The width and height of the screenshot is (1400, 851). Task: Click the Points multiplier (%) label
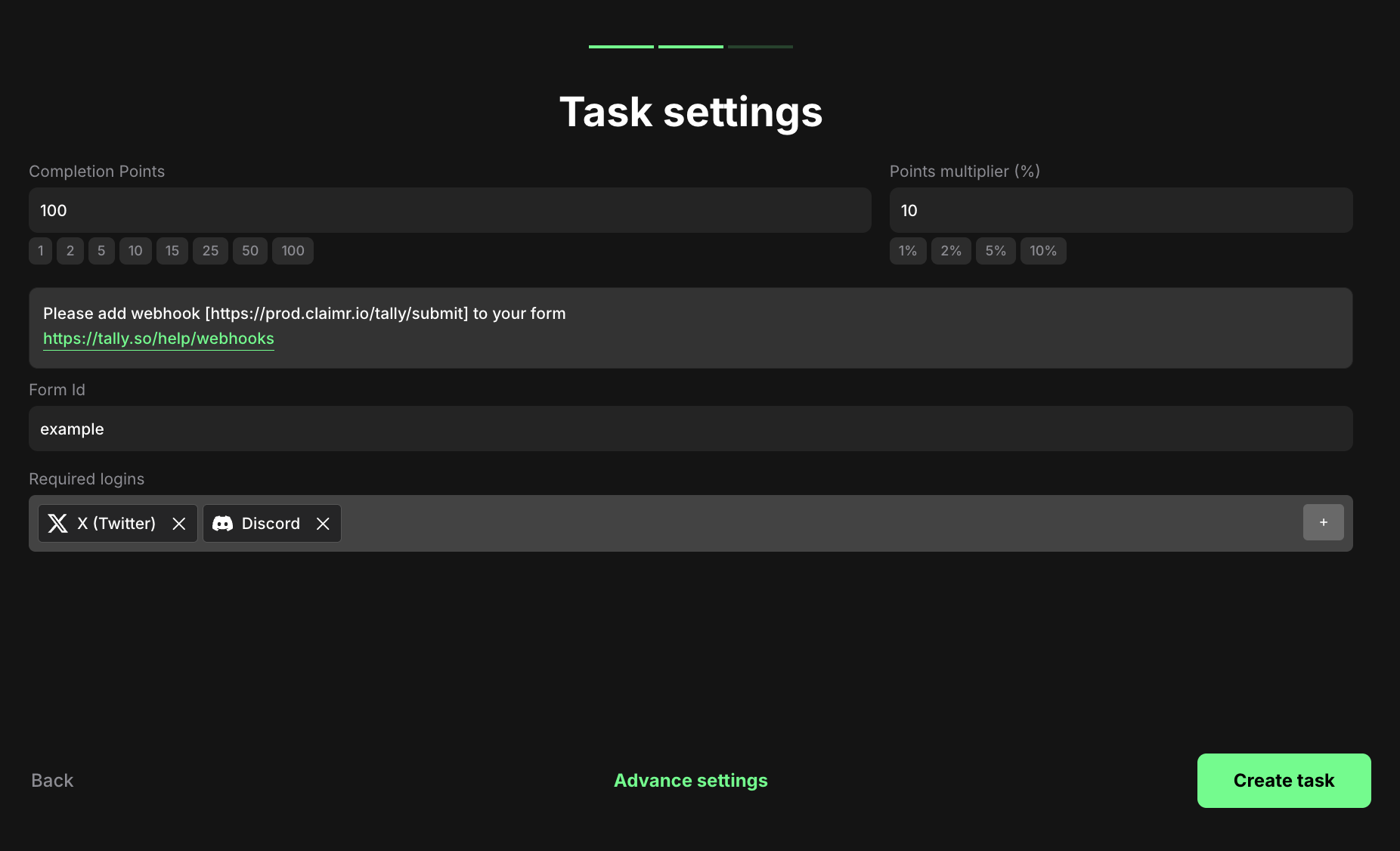[x=965, y=172]
